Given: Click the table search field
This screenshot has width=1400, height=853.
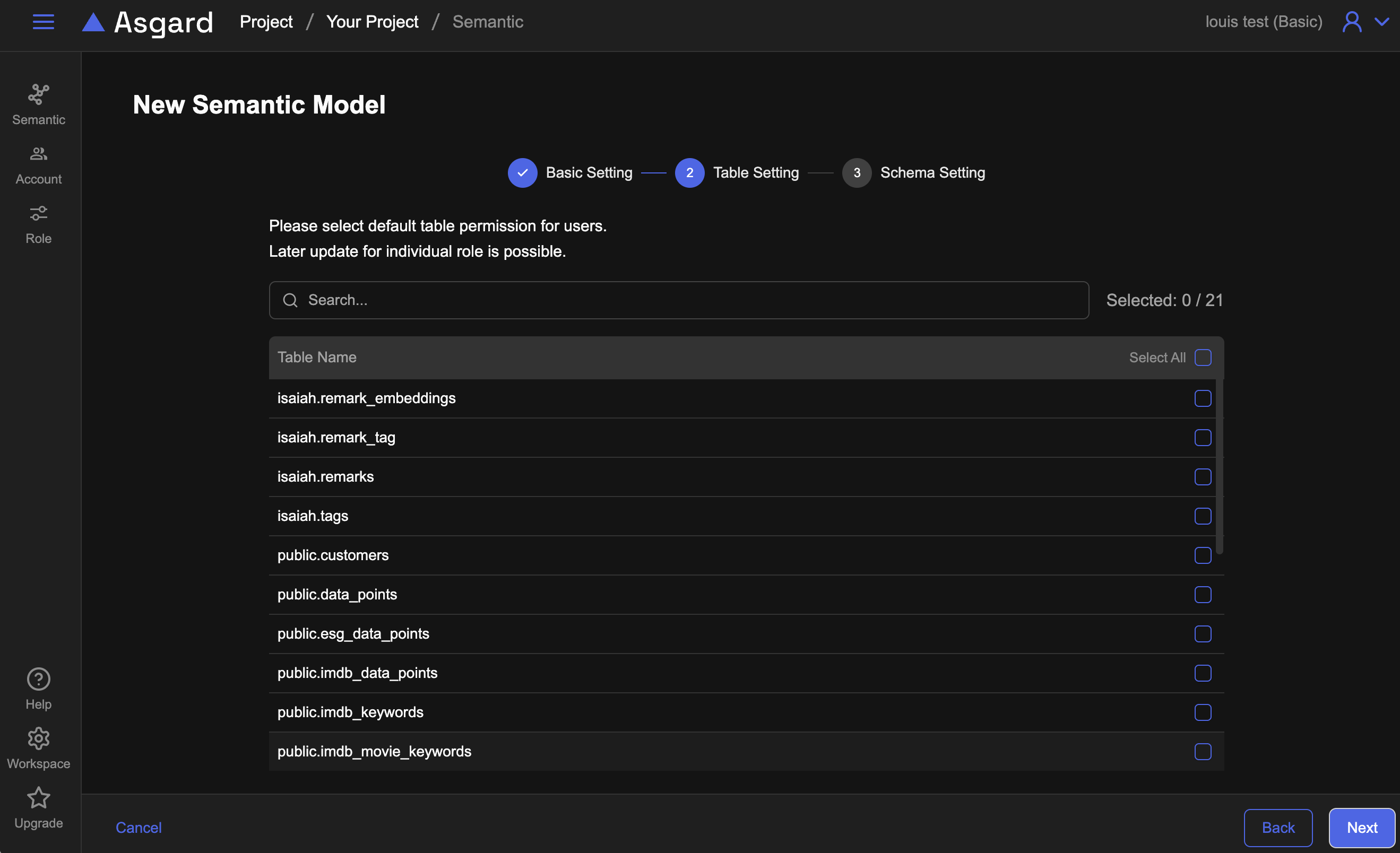Looking at the screenshot, I should 678,300.
